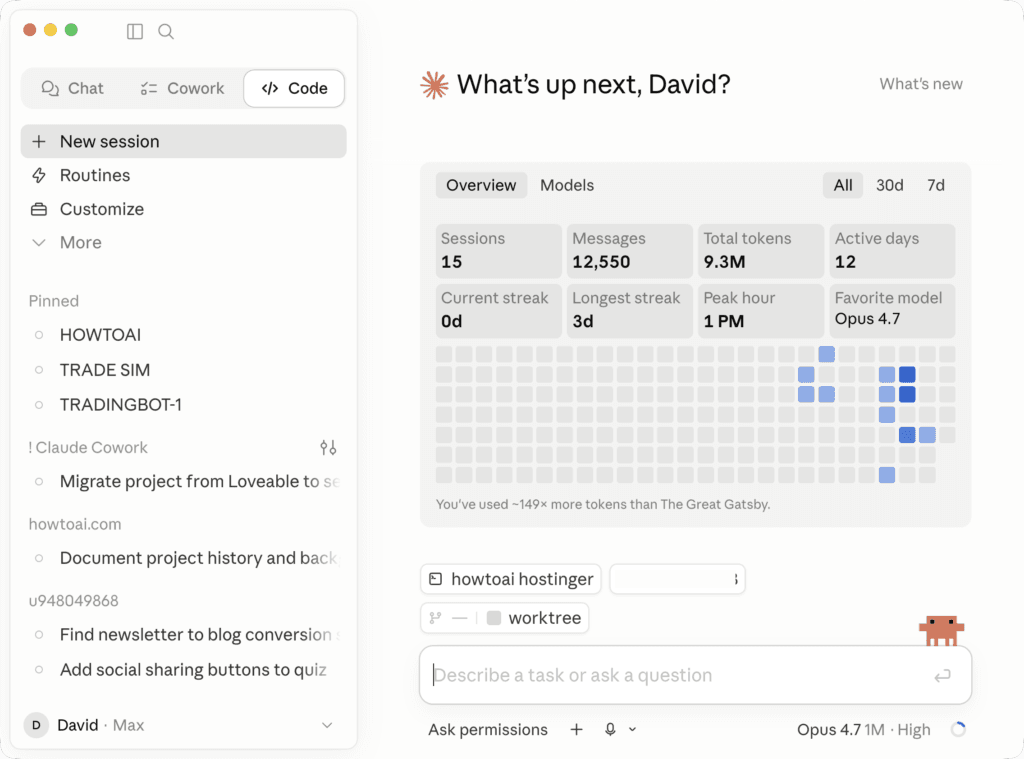Click the Sessions 15 stat card
This screenshot has width=1024, height=759.
pos(499,251)
